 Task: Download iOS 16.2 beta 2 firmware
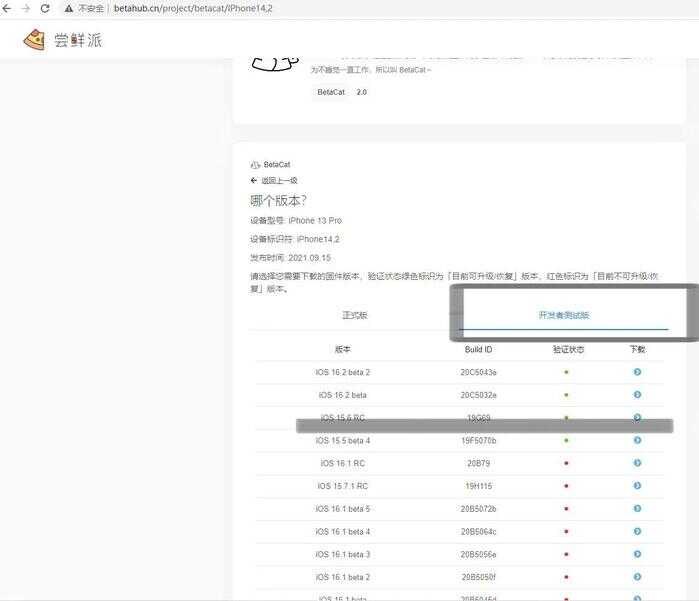pyautogui.click(x=637, y=372)
